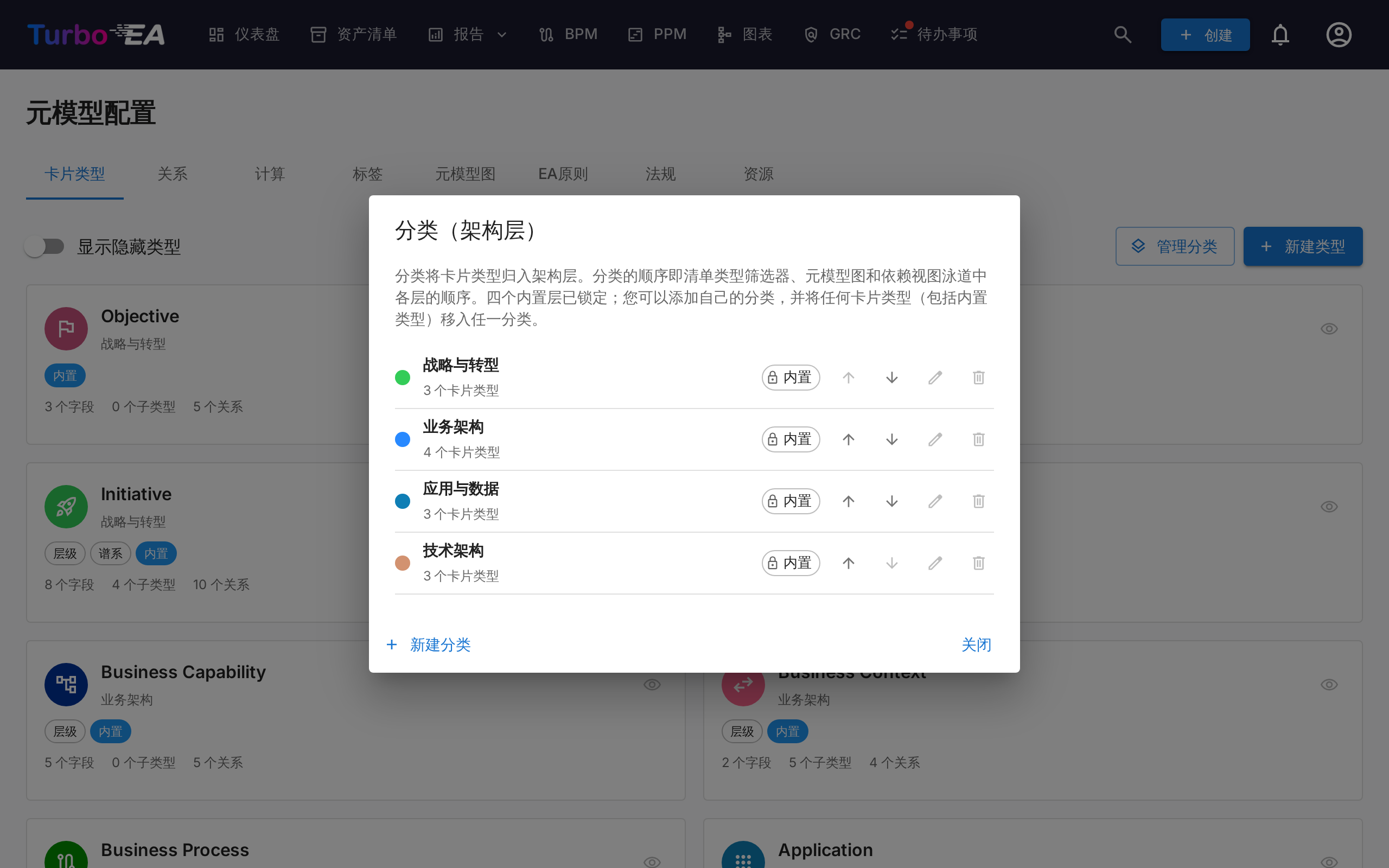Move 应用与数据 category down
Image resolution: width=1389 pixels, height=868 pixels.
pyautogui.click(x=891, y=501)
